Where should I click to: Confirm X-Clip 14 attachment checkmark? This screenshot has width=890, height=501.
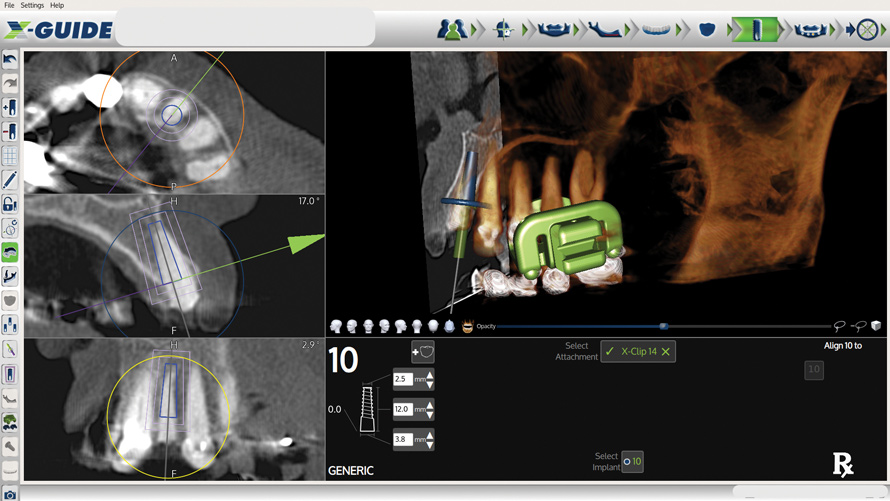(x=611, y=352)
